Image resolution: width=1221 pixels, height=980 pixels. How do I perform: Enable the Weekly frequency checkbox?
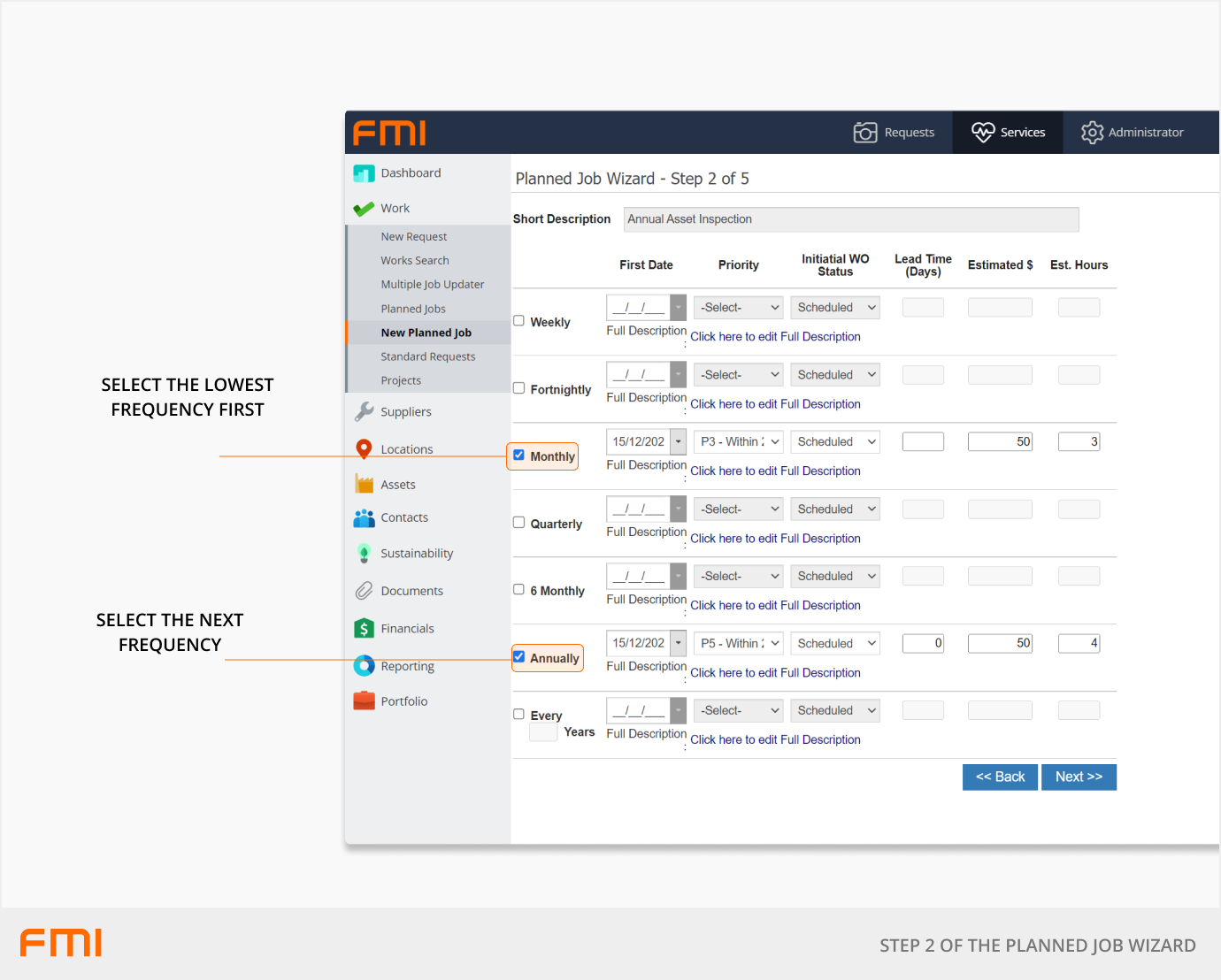(x=519, y=321)
